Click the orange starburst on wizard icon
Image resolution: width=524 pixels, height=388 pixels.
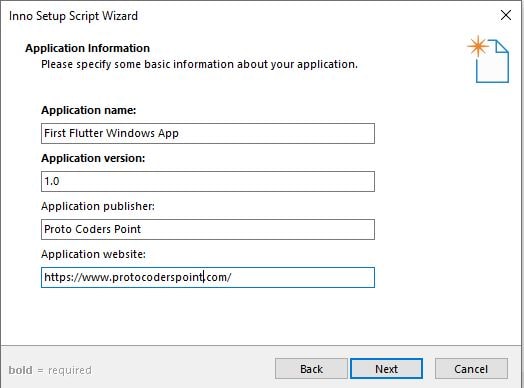478,46
